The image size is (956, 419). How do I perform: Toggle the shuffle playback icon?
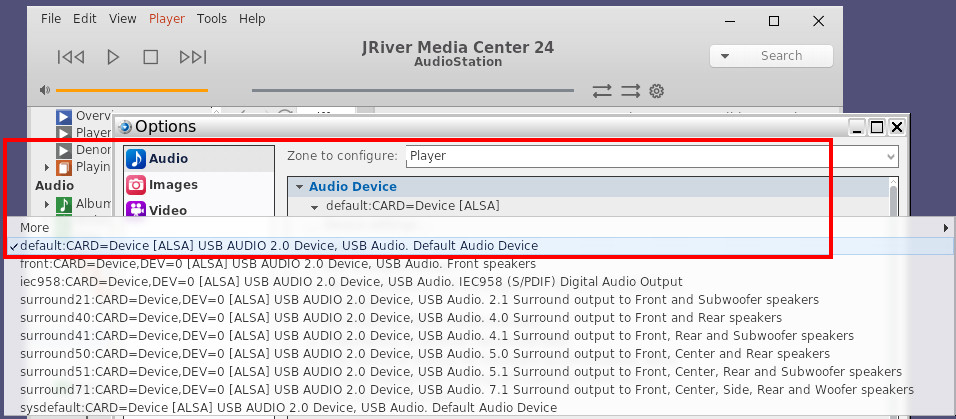(630, 91)
